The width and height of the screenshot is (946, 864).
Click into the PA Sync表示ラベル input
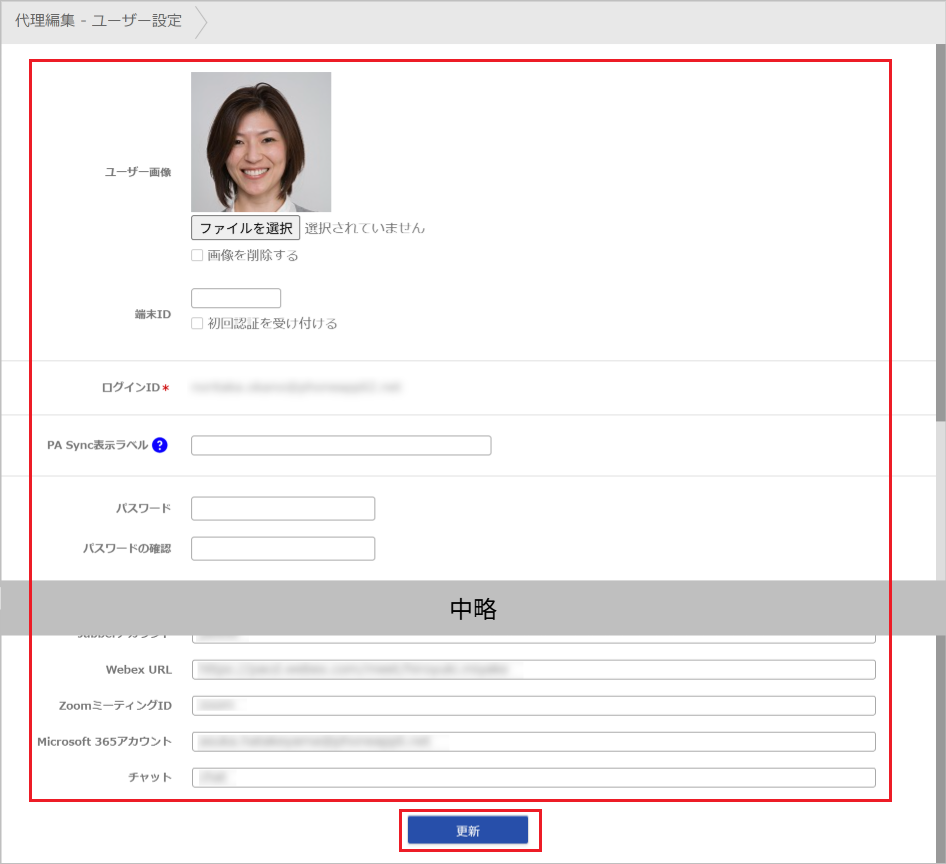(x=341, y=446)
